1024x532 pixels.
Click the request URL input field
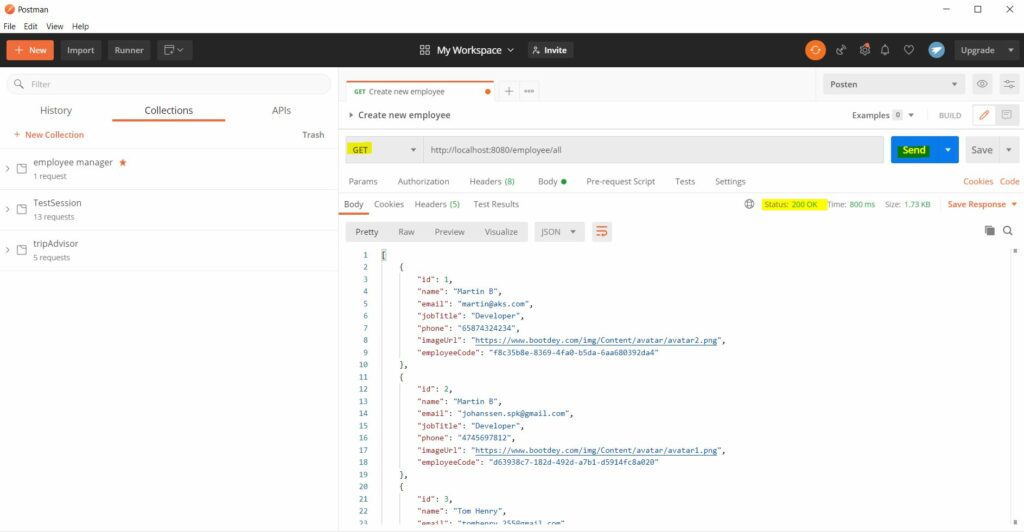coord(653,150)
